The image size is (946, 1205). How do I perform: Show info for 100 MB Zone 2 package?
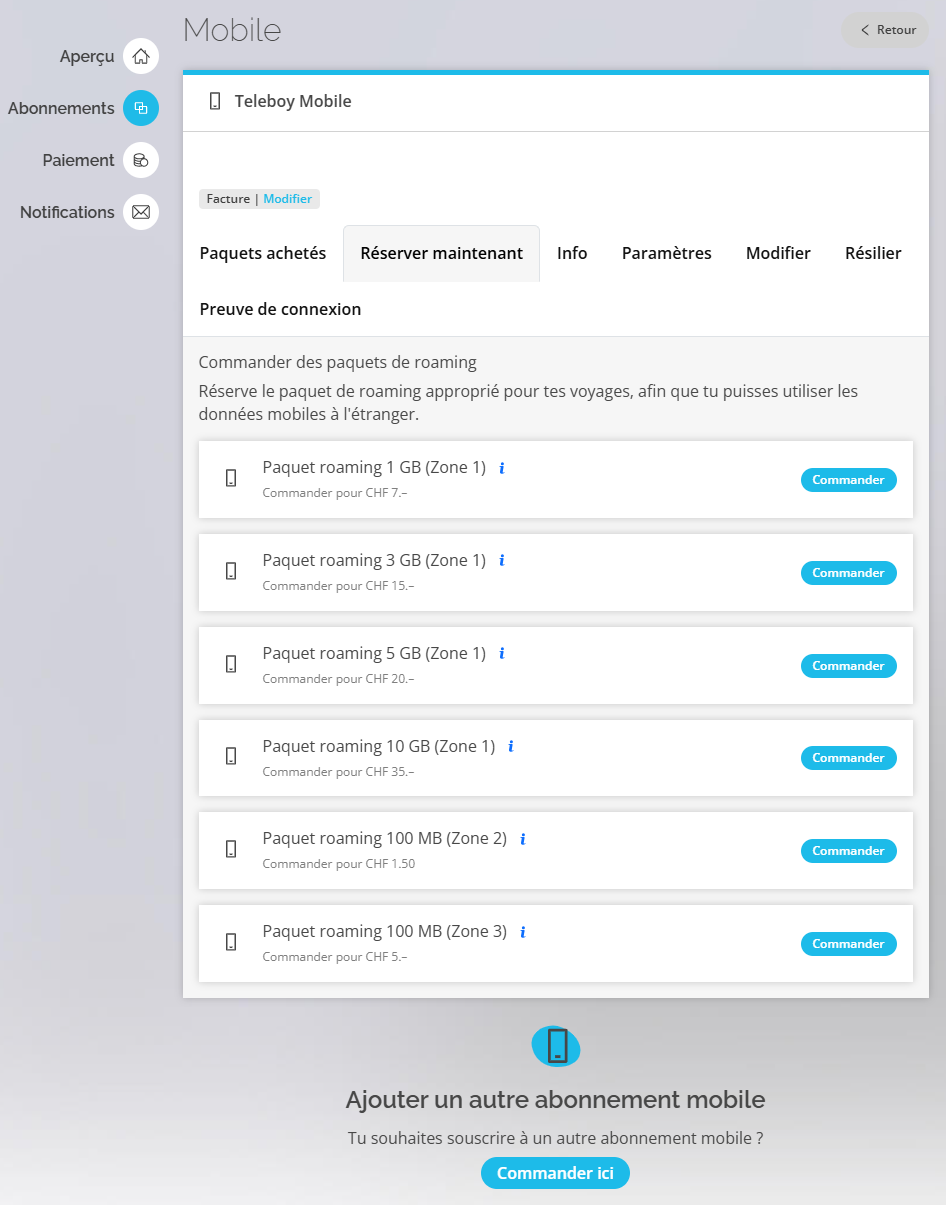[523, 839]
